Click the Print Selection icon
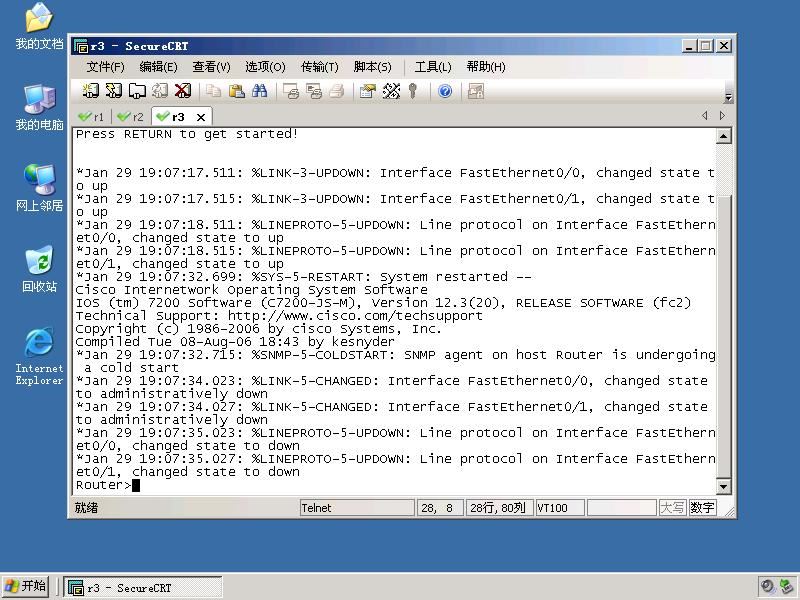 click(x=314, y=91)
